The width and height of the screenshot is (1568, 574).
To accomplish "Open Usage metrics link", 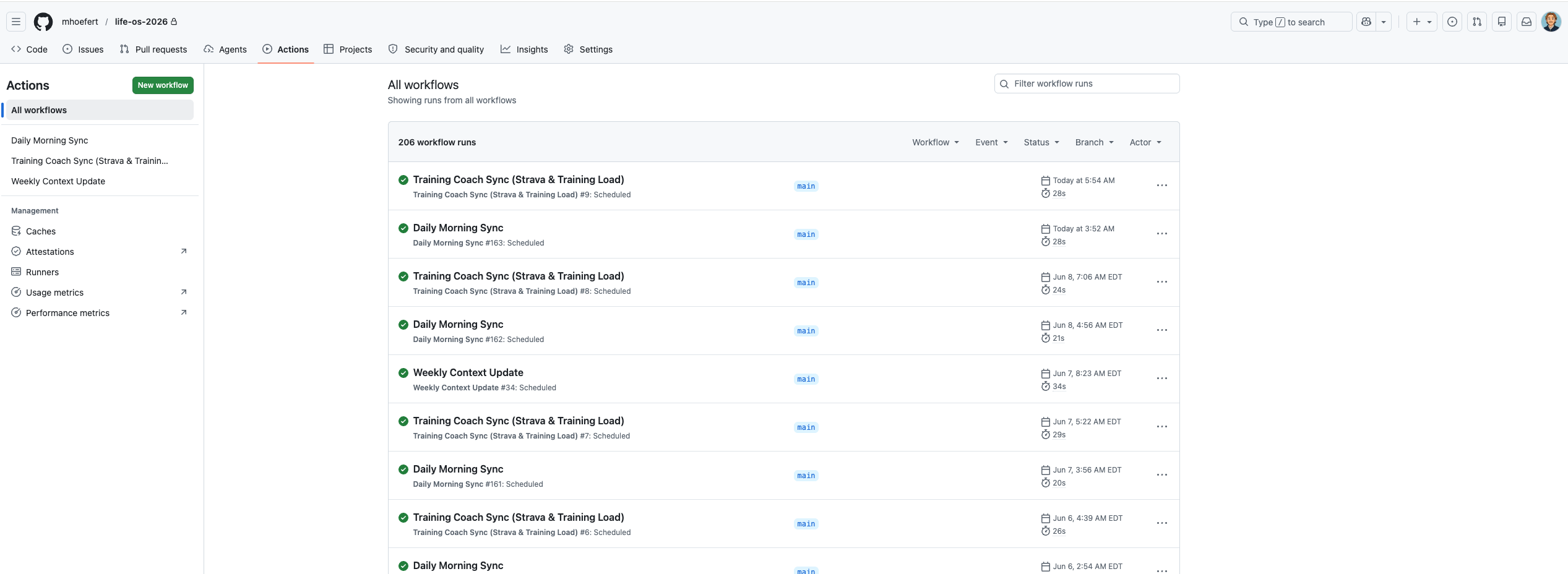I will (x=99, y=293).
